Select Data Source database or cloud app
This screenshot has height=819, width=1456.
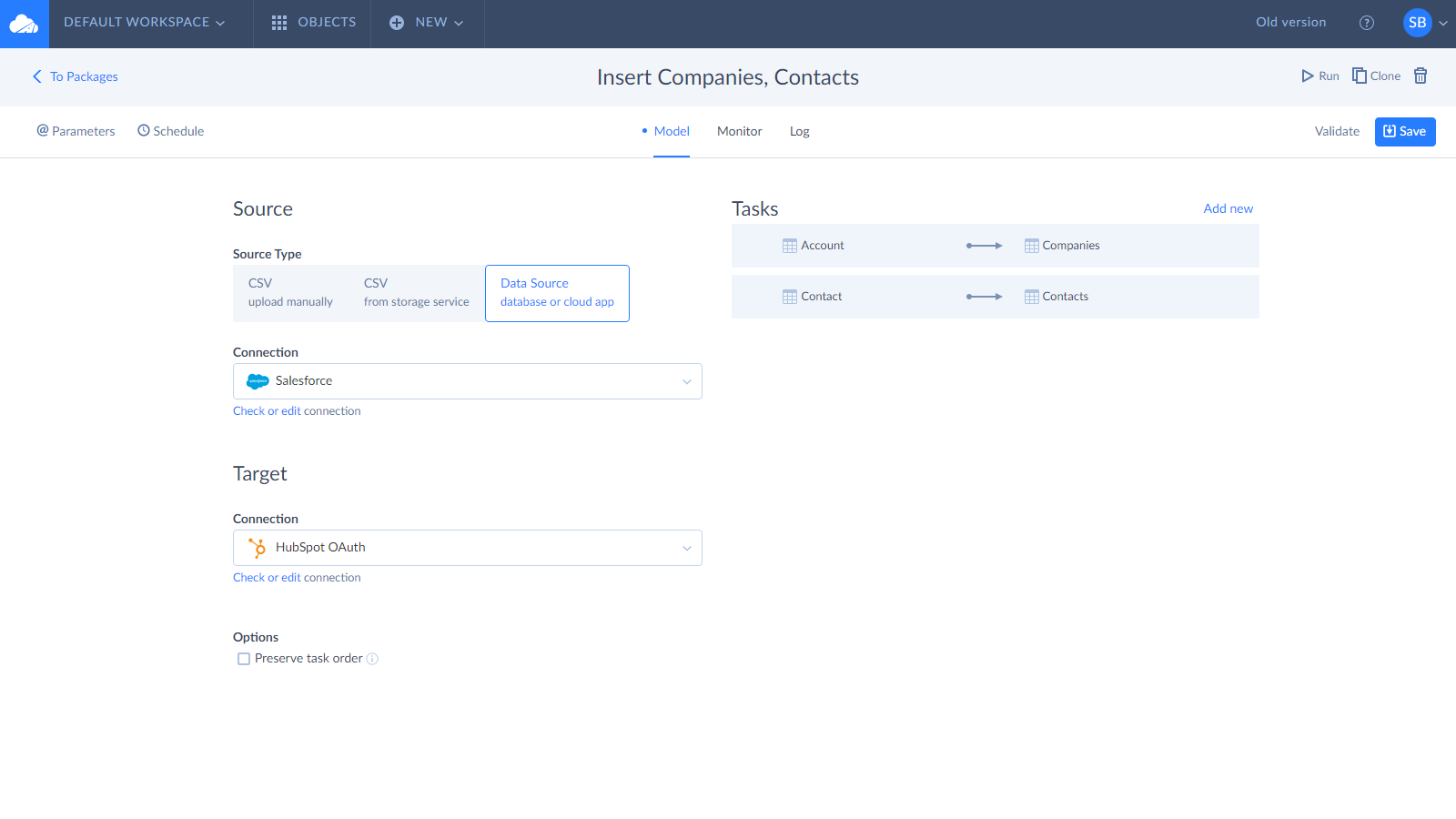click(x=557, y=293)
